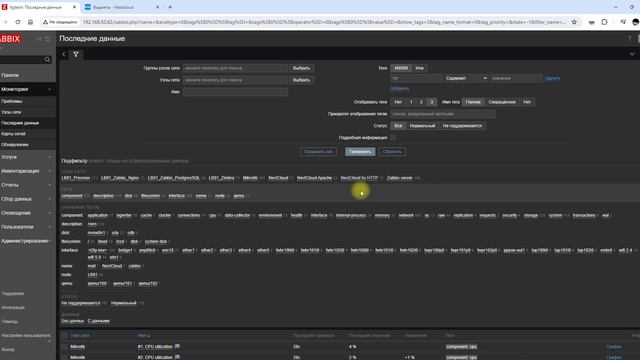Set displayed tags count to 2
This screenshot has width=640, height=360.
click(421, 102)
